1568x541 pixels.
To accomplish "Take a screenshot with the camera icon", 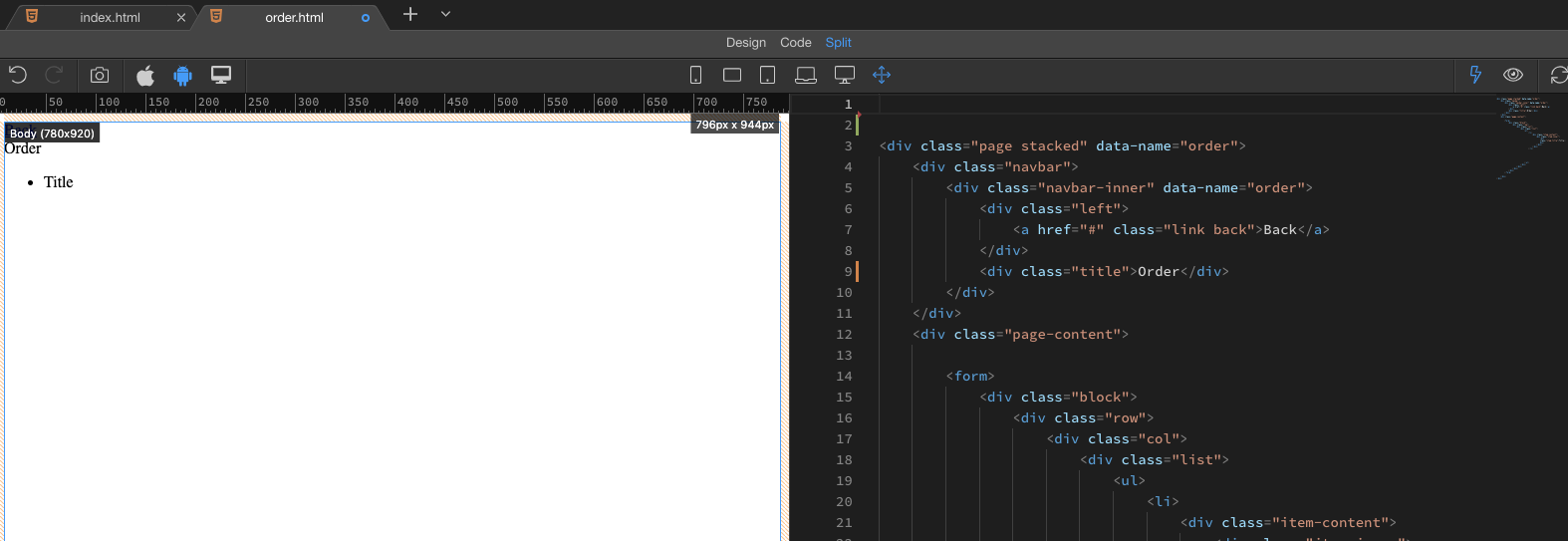I will tap(100, 75).
